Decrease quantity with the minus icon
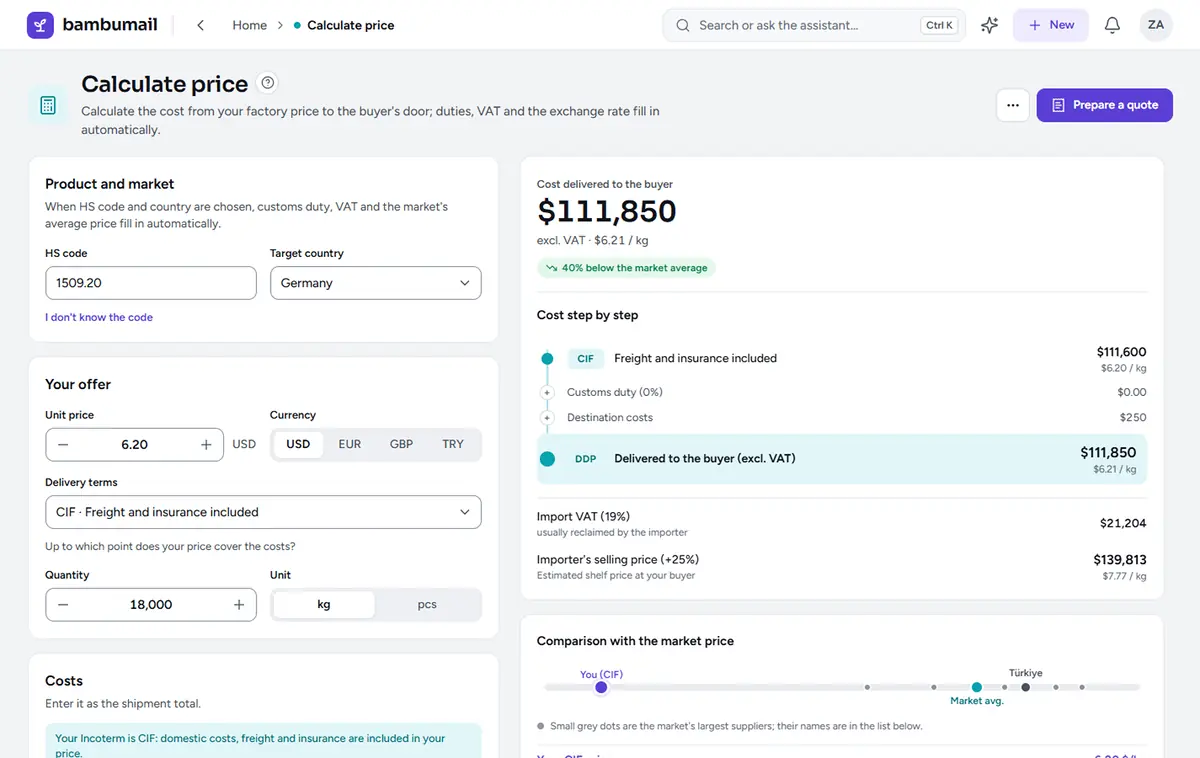Screen dimensions: 1200x758 point(63,605)
